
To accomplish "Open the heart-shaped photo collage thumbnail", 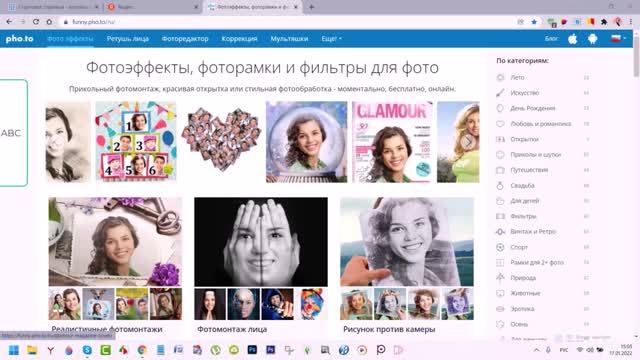I will click(x=221, y=139).
